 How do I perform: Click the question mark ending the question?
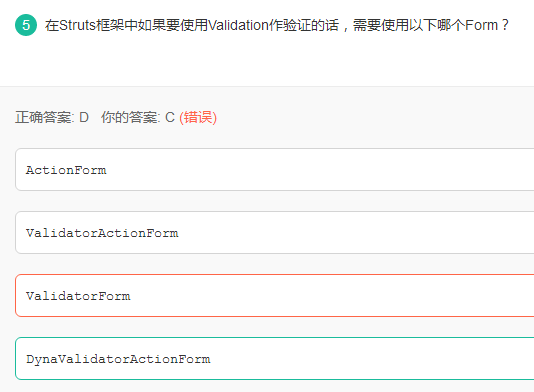pos(505,25)
